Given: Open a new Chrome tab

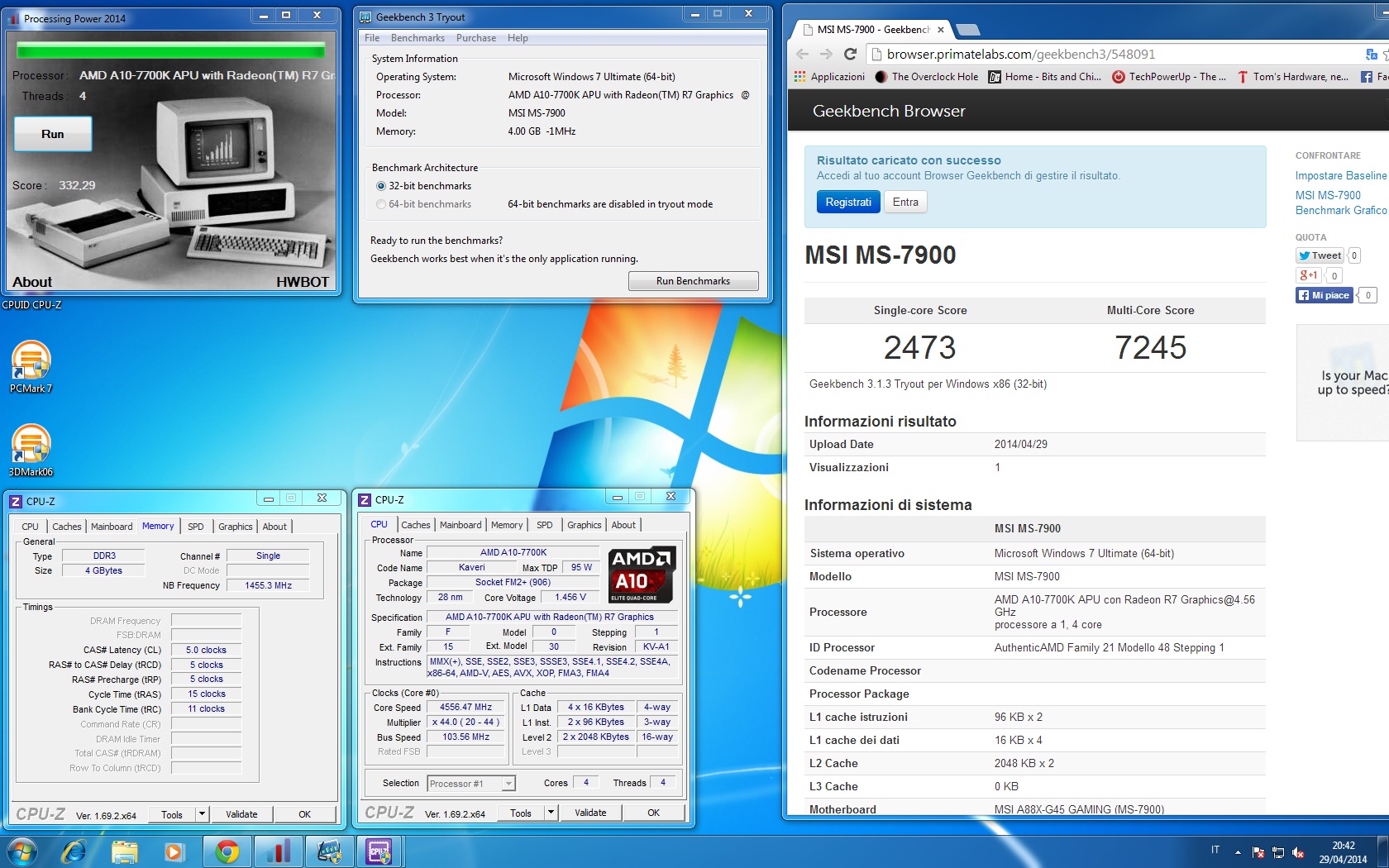Looking at the screenshot, I should click(x=967, y=30).
